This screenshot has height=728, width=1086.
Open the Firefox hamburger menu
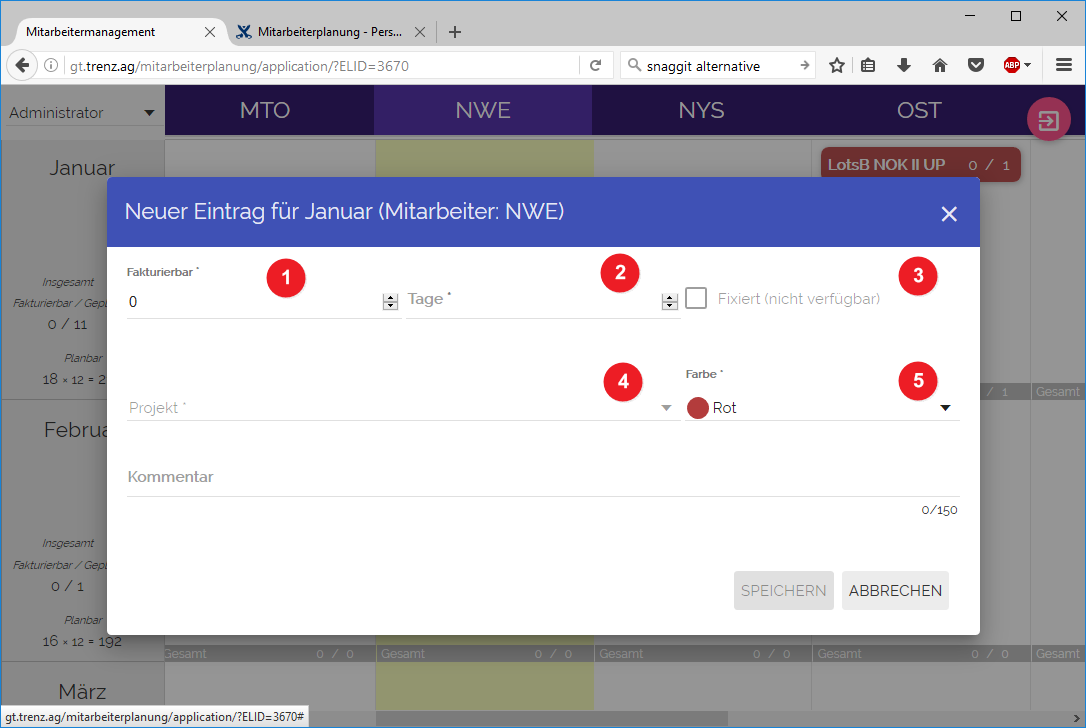click(x=1064, y=66)
